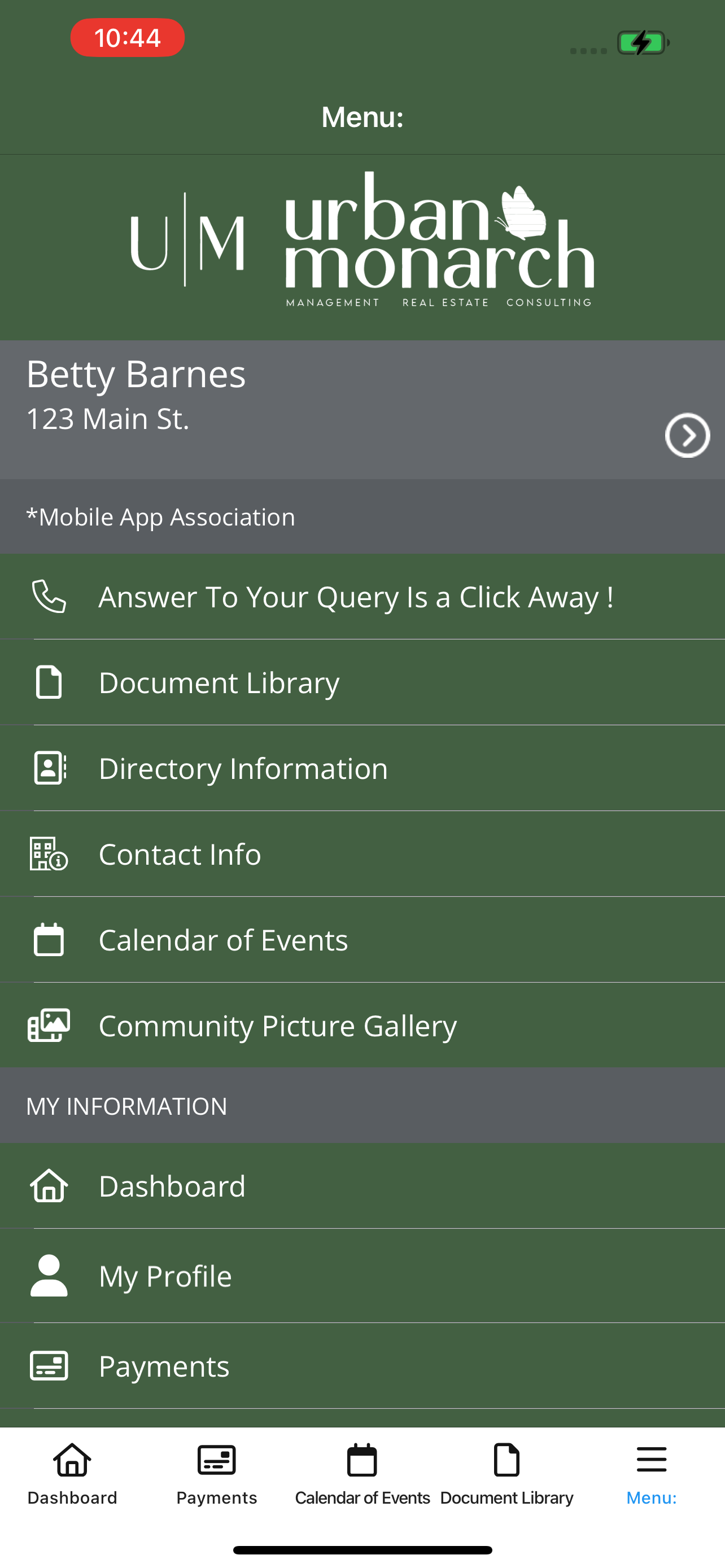Tap the document icon next to Document Library row
The image size is (725, 1568).
click(x=49, y=682)
